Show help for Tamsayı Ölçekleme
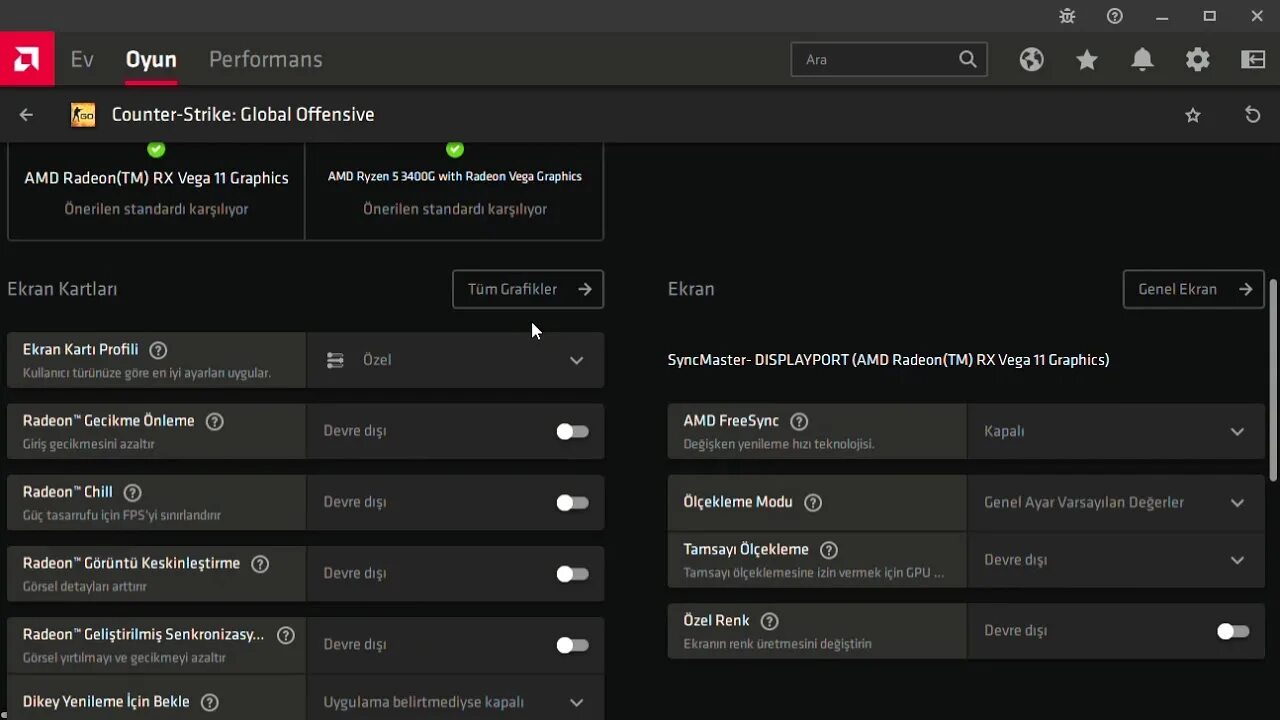Image resolution: width=1280 pixels, height=720 pixels. tap(828, 550)
